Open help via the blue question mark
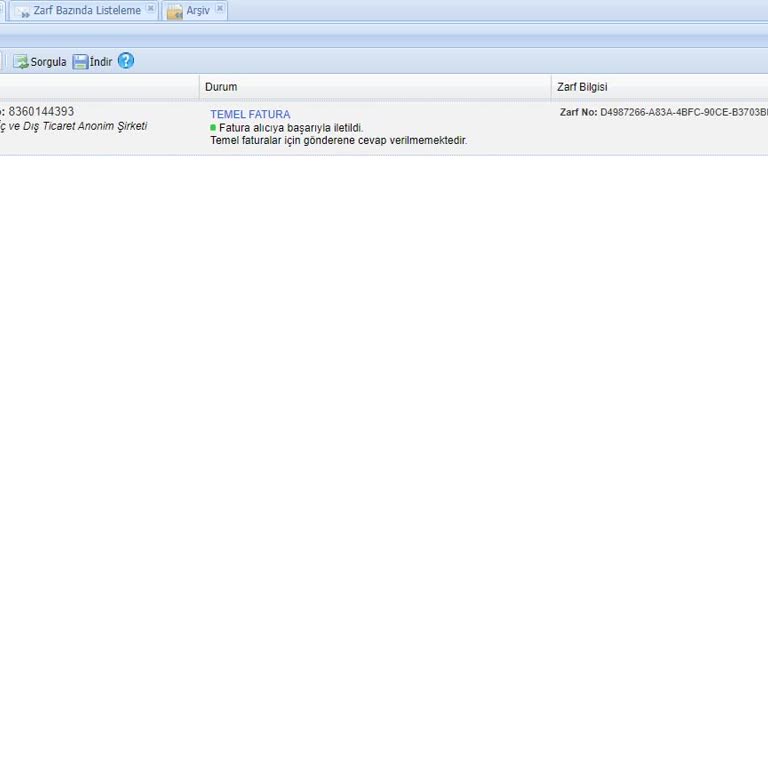 coord(126,61)
